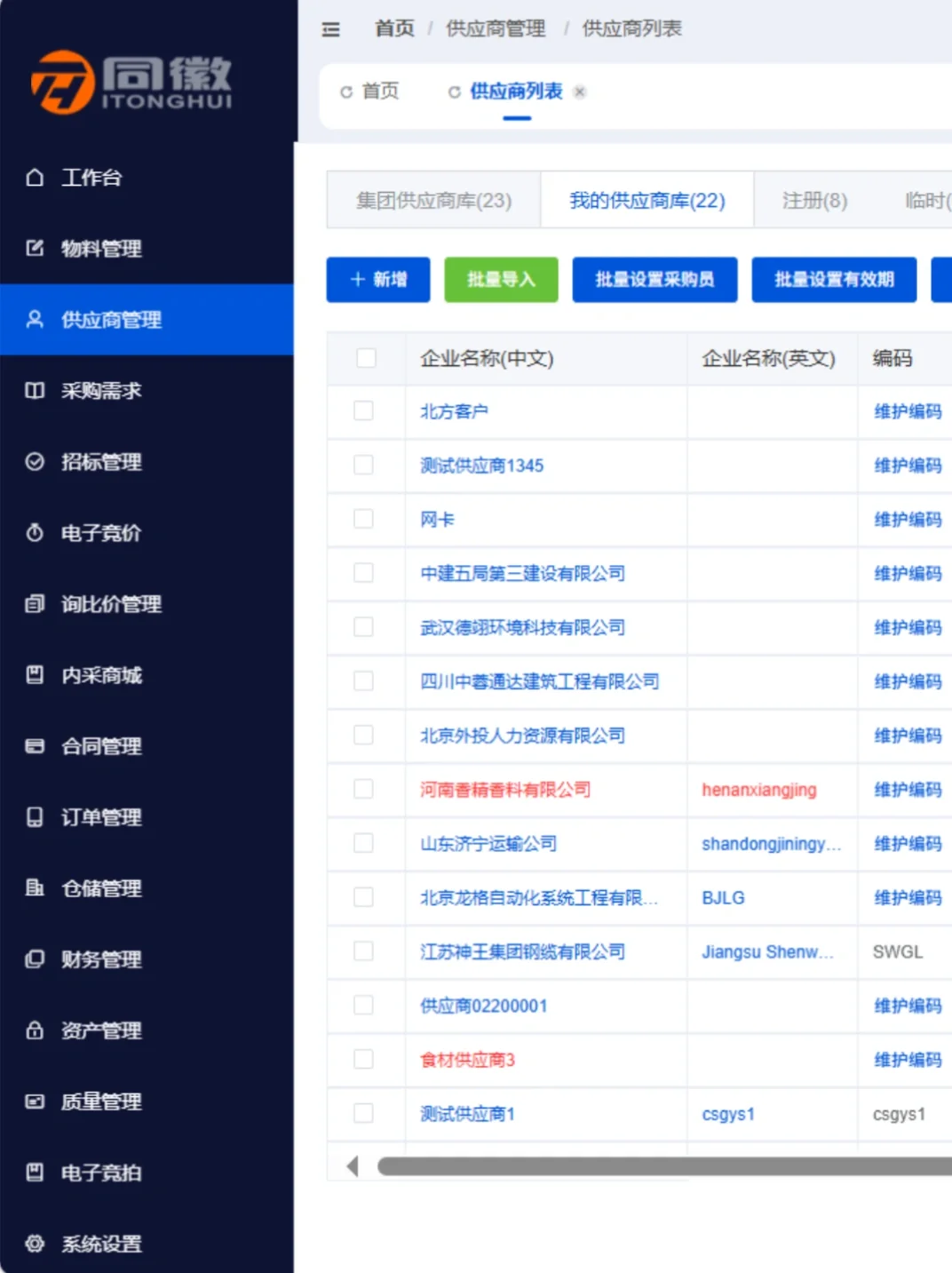Viewport: 952px width, 1273px height.
Task: Click the refresh icon on 首页 tab chip
Action: (346, 91)
